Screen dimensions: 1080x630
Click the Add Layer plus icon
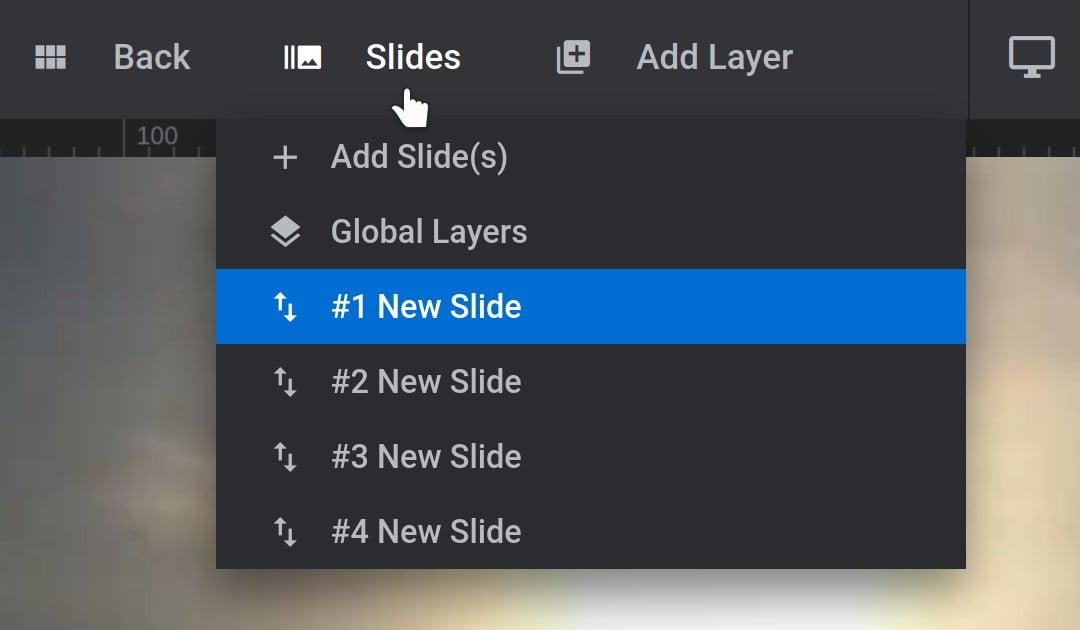(x=573, y=56)
